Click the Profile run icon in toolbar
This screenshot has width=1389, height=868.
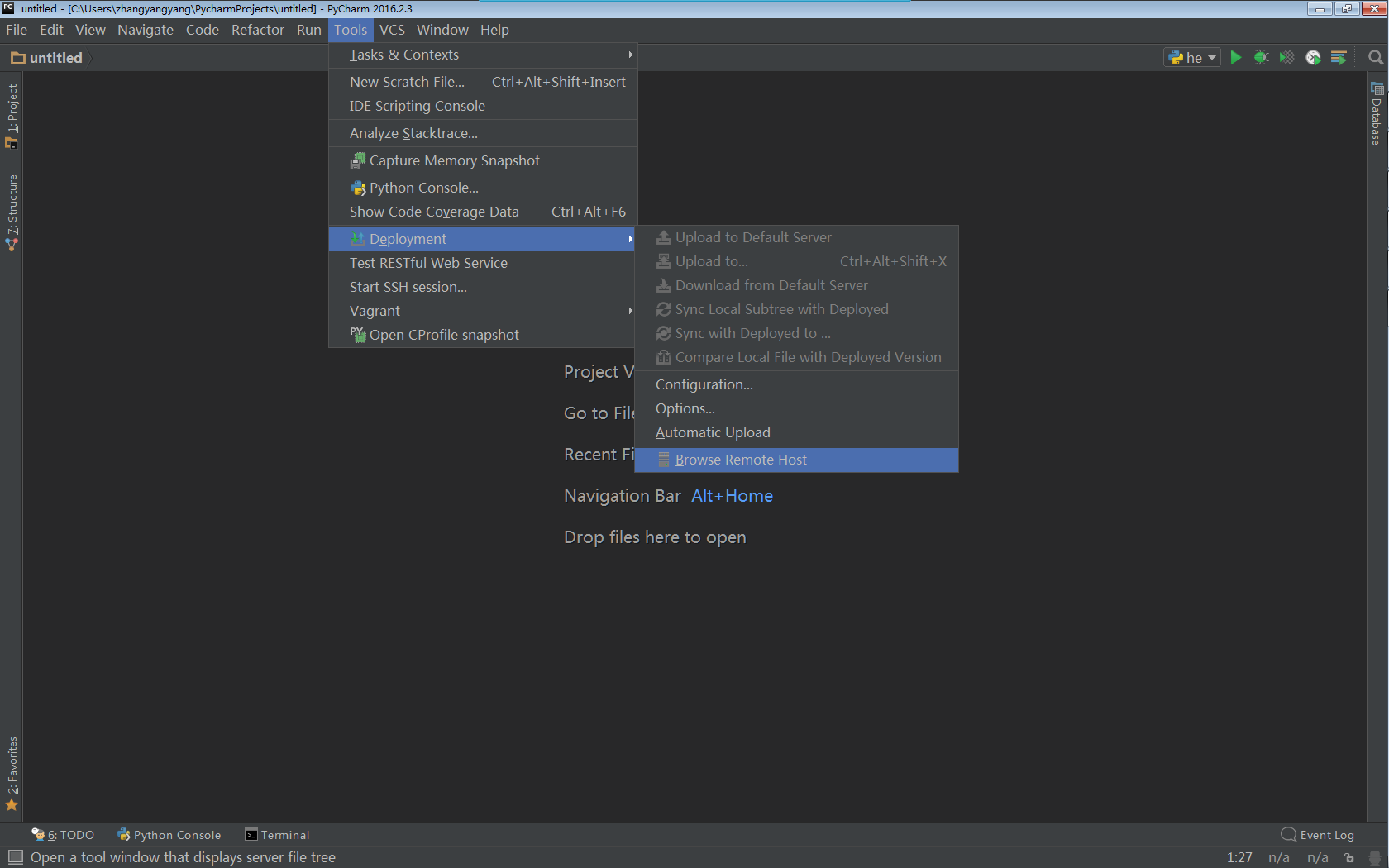click(x=1313, y=57)
